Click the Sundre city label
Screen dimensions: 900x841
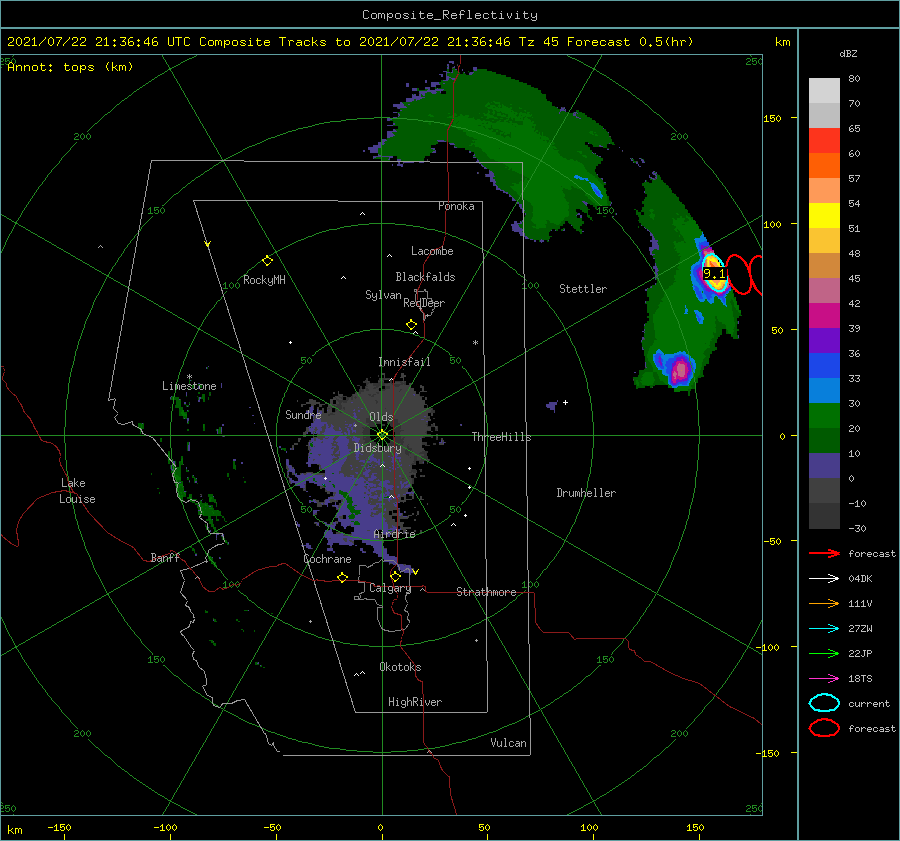[303, 415]
